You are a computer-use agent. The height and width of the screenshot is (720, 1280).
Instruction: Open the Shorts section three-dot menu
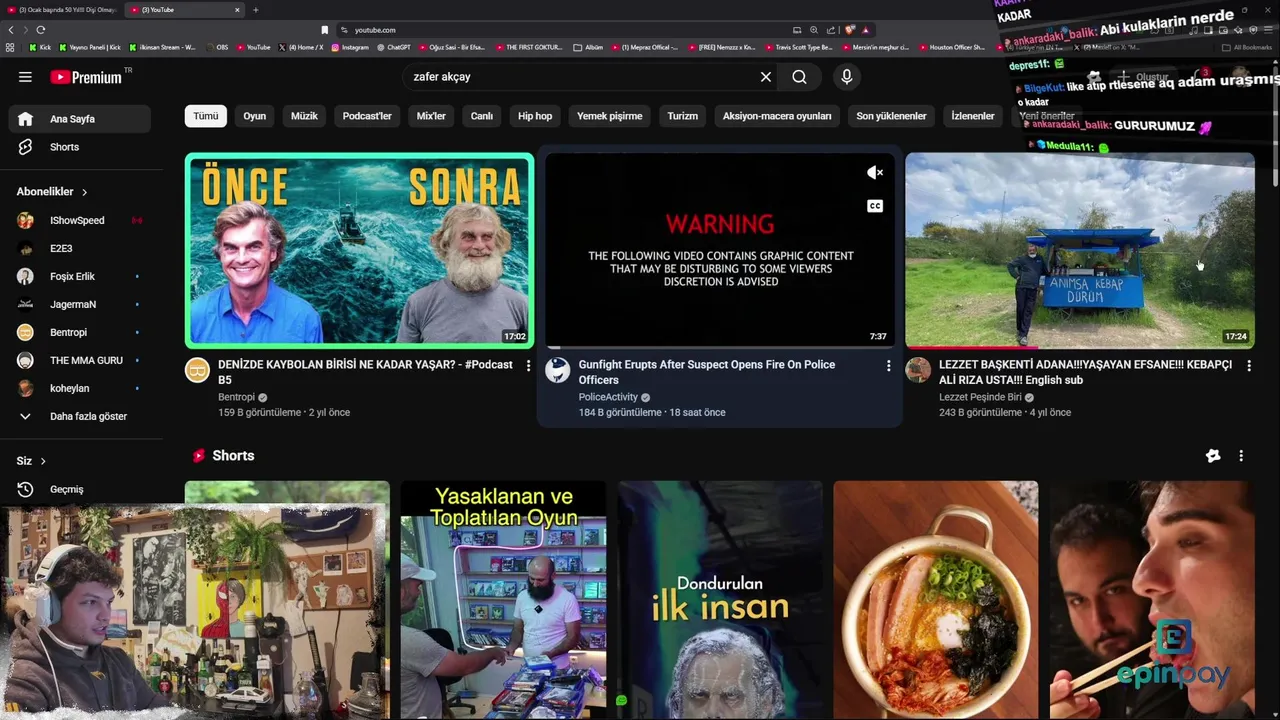tap(1241, 456)
